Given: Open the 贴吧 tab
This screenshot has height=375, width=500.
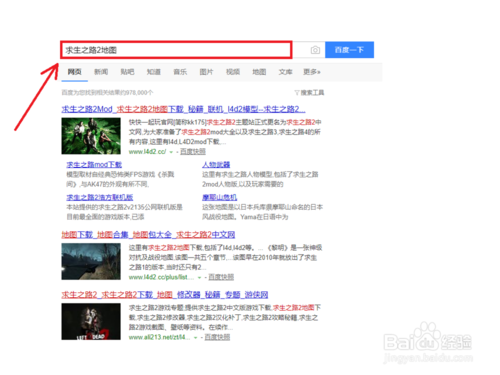Looking at the screenshot, I should 127,72.
